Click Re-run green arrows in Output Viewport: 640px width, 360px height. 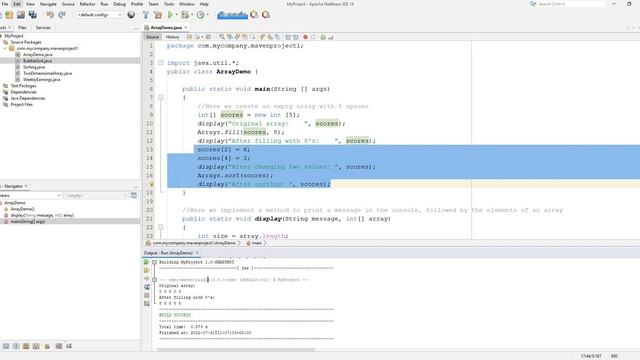(x=147, y=262)
